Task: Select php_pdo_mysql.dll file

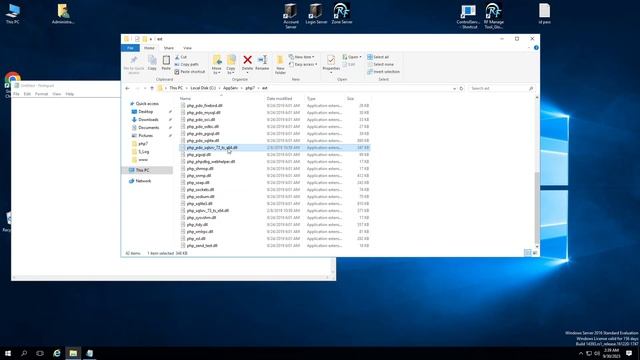Action: [x=204, y=113]
